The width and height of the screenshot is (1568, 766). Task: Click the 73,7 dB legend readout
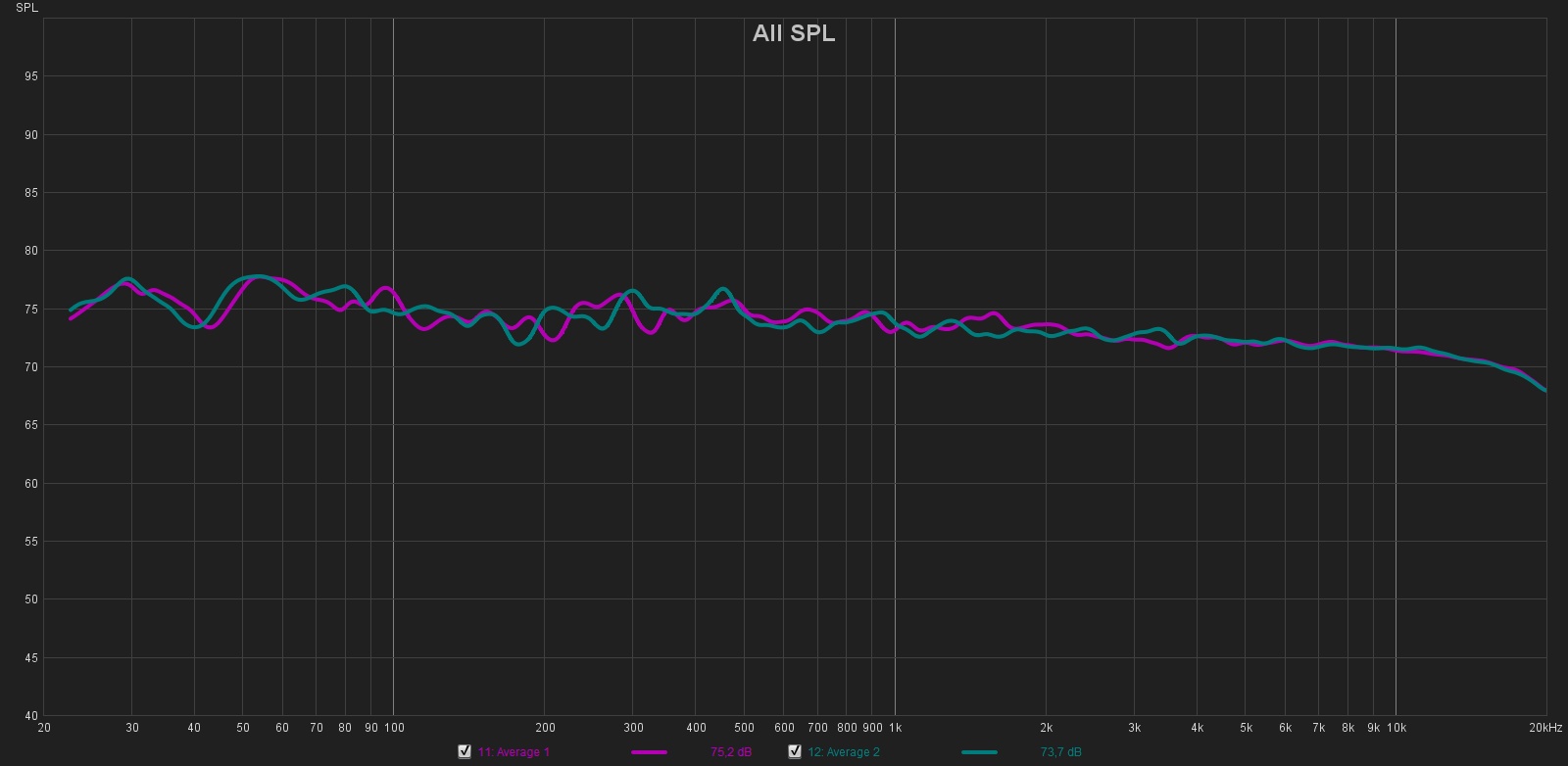point(1061,752)
